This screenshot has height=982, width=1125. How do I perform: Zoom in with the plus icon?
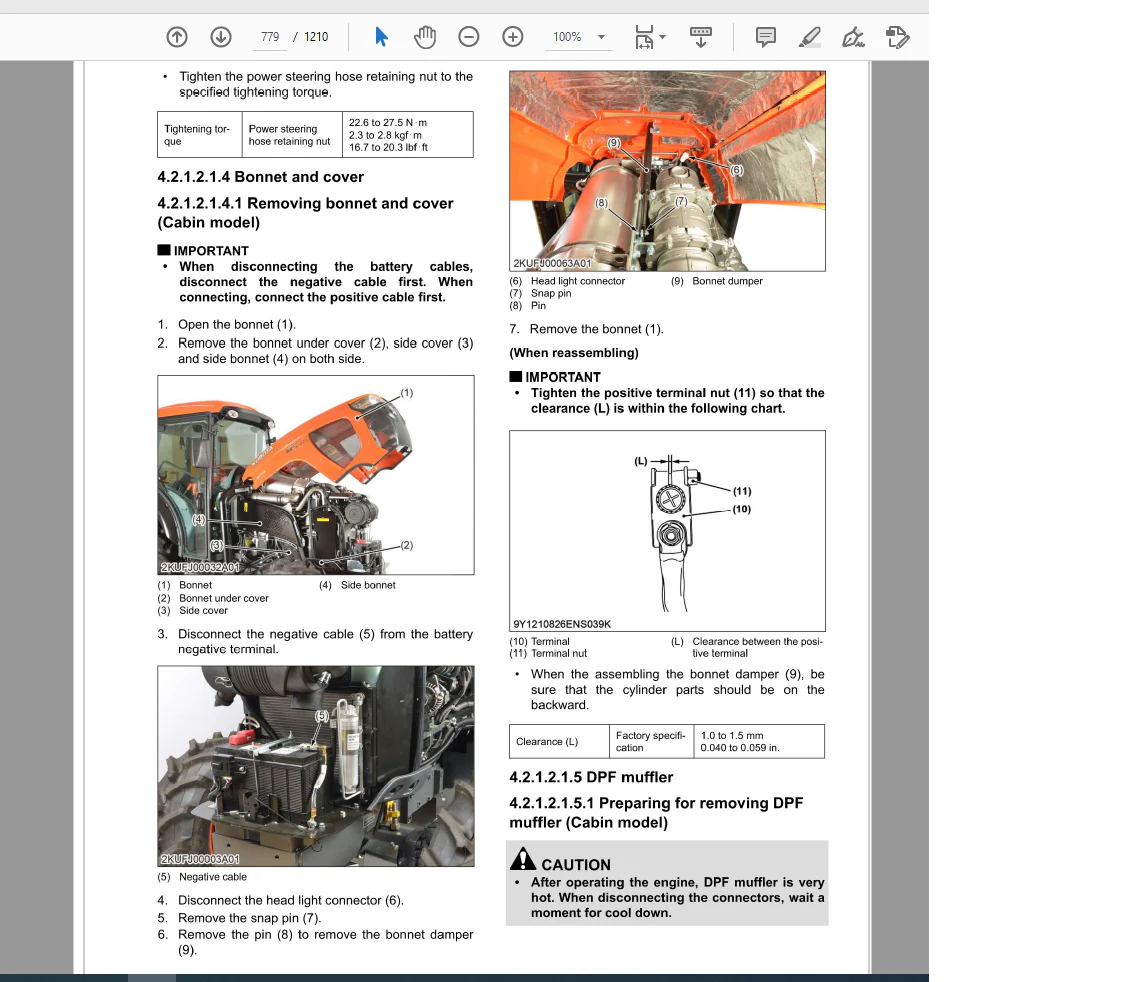pos(512,37)
